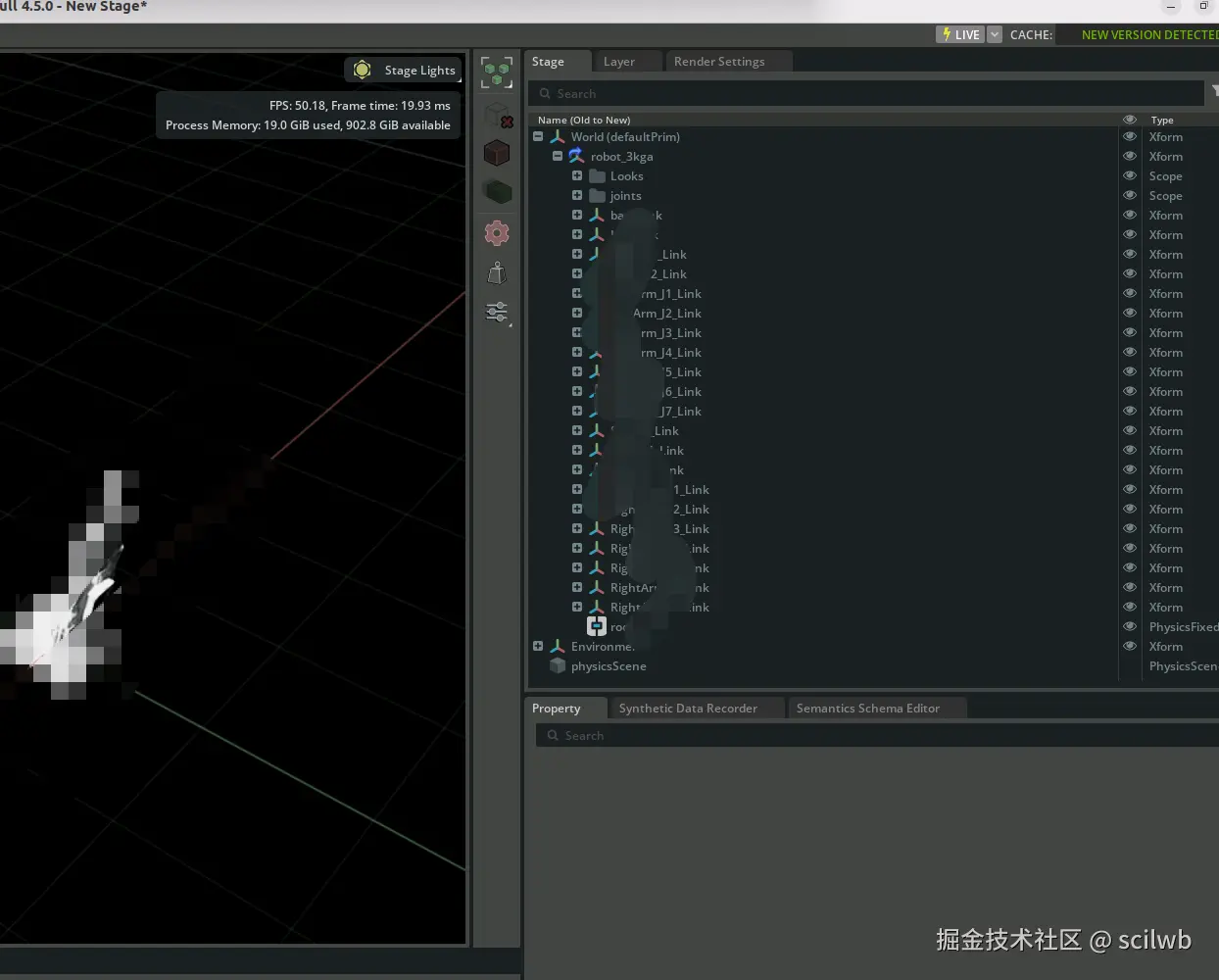
Task: Open the LIVE mode dropdown arrow
Action: (995, 34)
